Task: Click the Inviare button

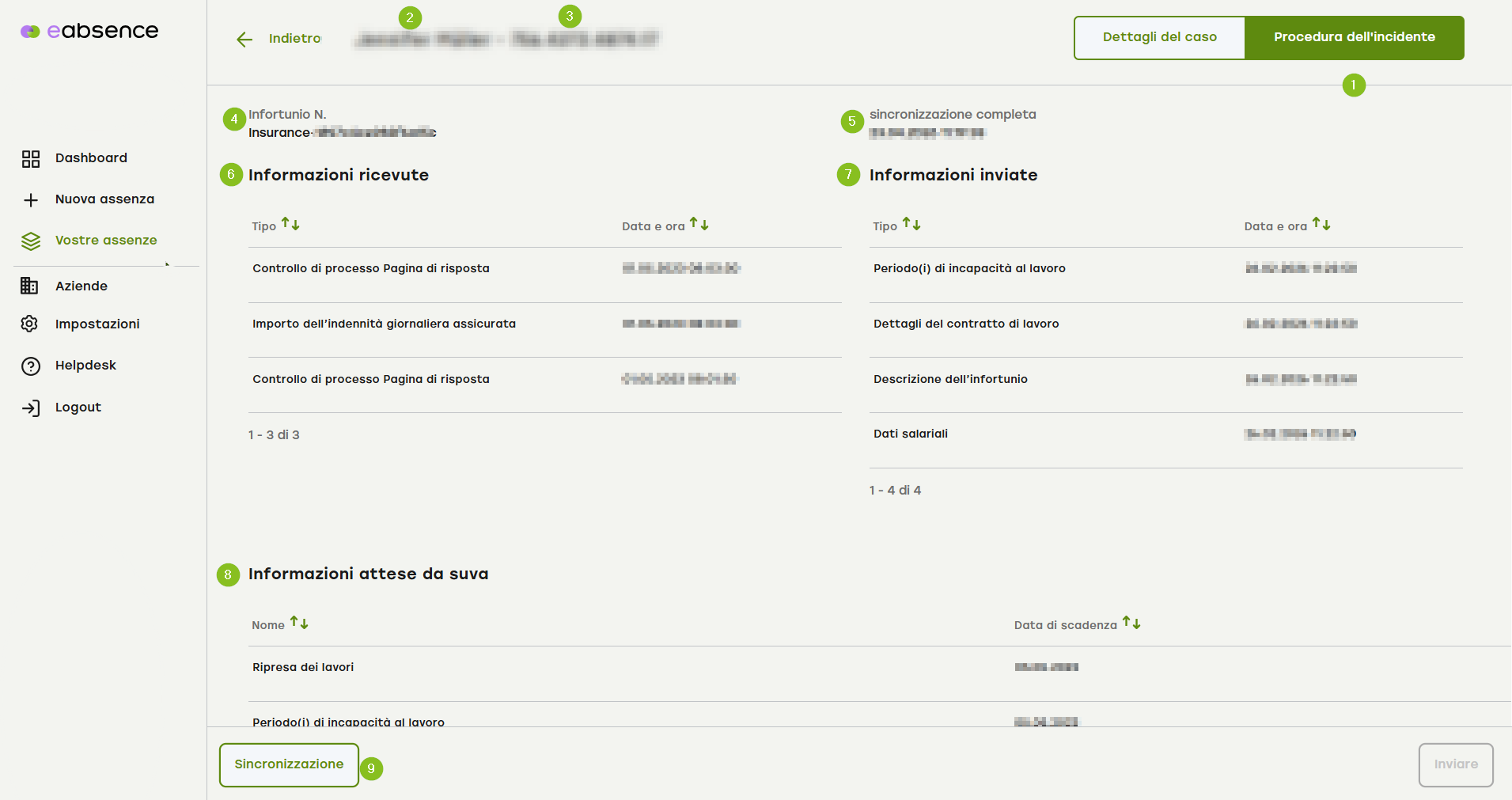Action: pyautogui.click(x=1456, y=764)
